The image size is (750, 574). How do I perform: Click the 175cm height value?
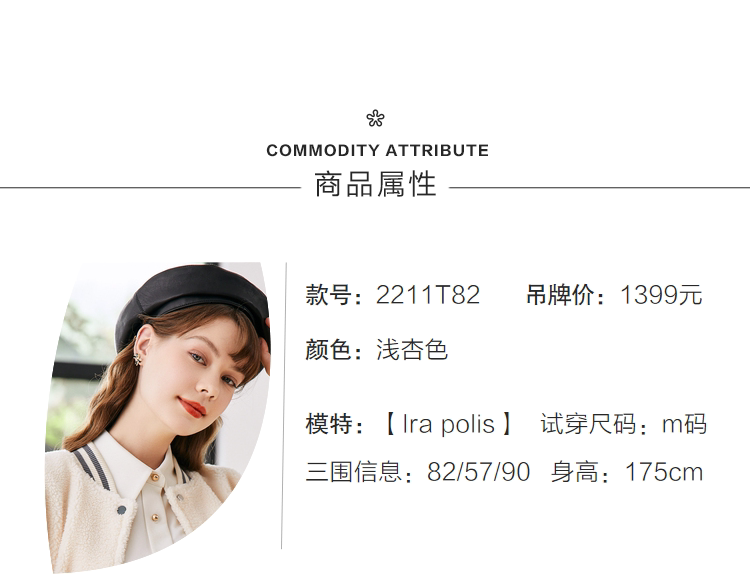click(664, 472)
